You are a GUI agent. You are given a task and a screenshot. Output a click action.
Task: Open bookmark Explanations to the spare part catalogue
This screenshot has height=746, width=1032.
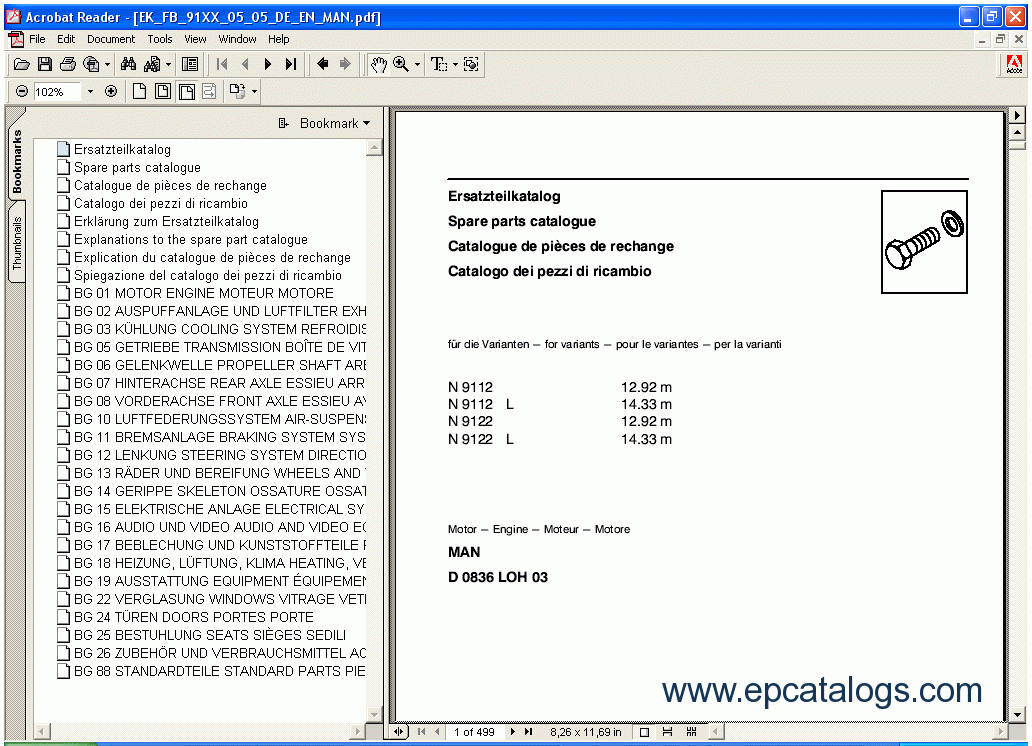(191, 240)
